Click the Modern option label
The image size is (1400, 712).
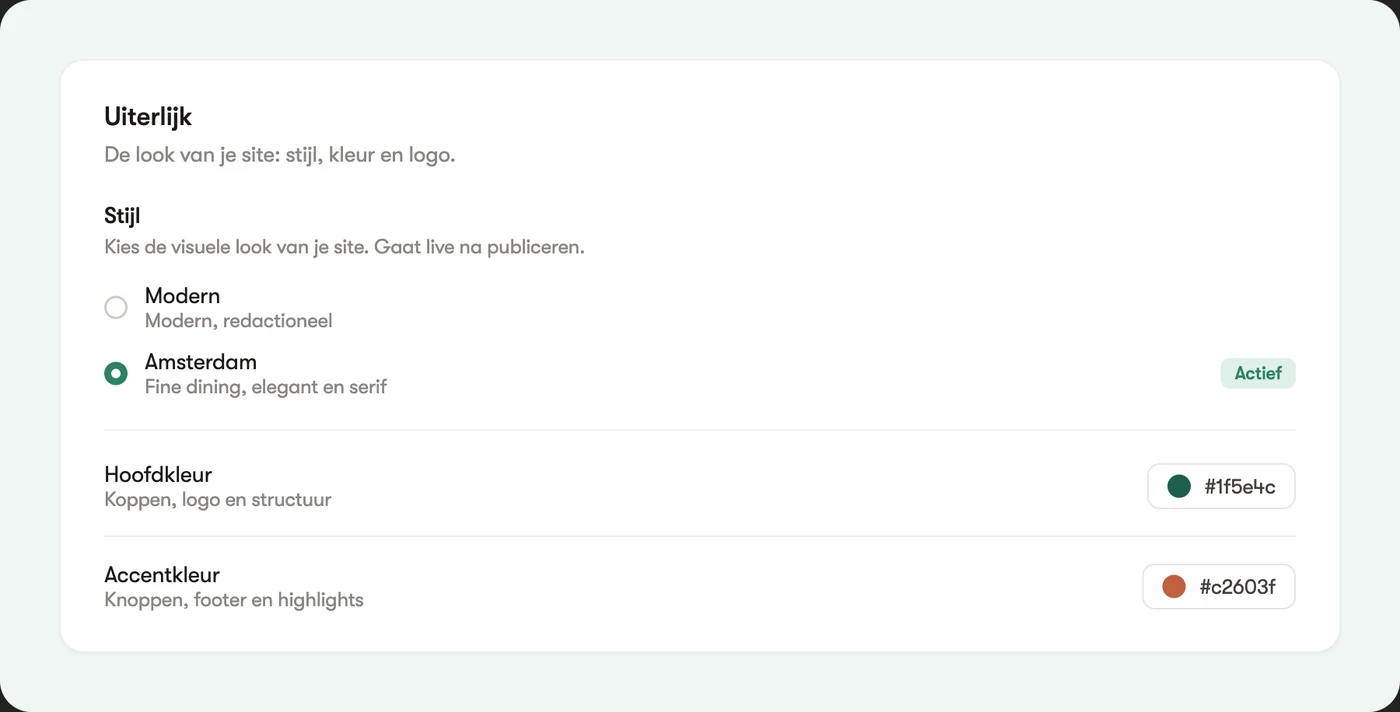pos(182,296)
